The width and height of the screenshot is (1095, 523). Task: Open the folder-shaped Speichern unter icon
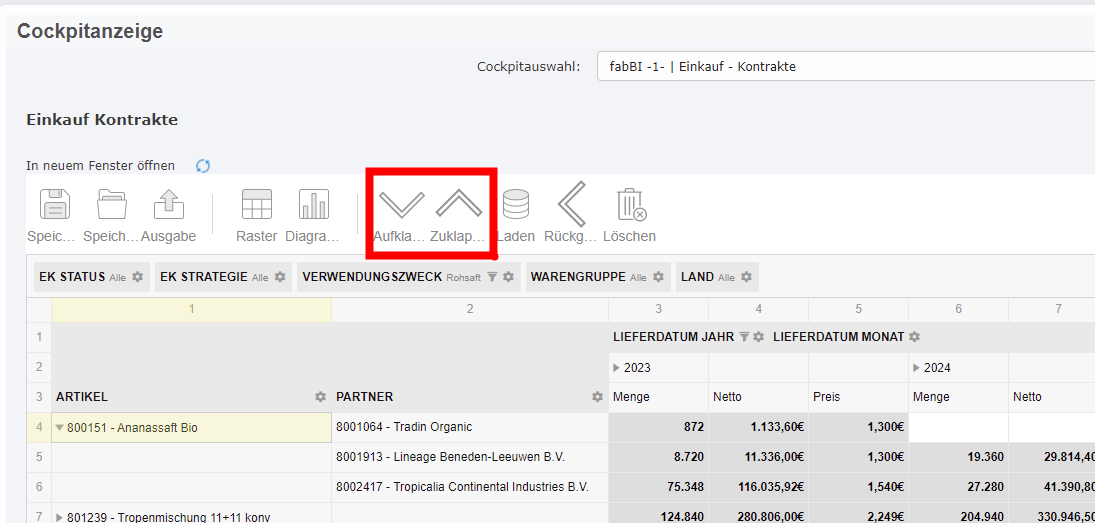[111, 204]
